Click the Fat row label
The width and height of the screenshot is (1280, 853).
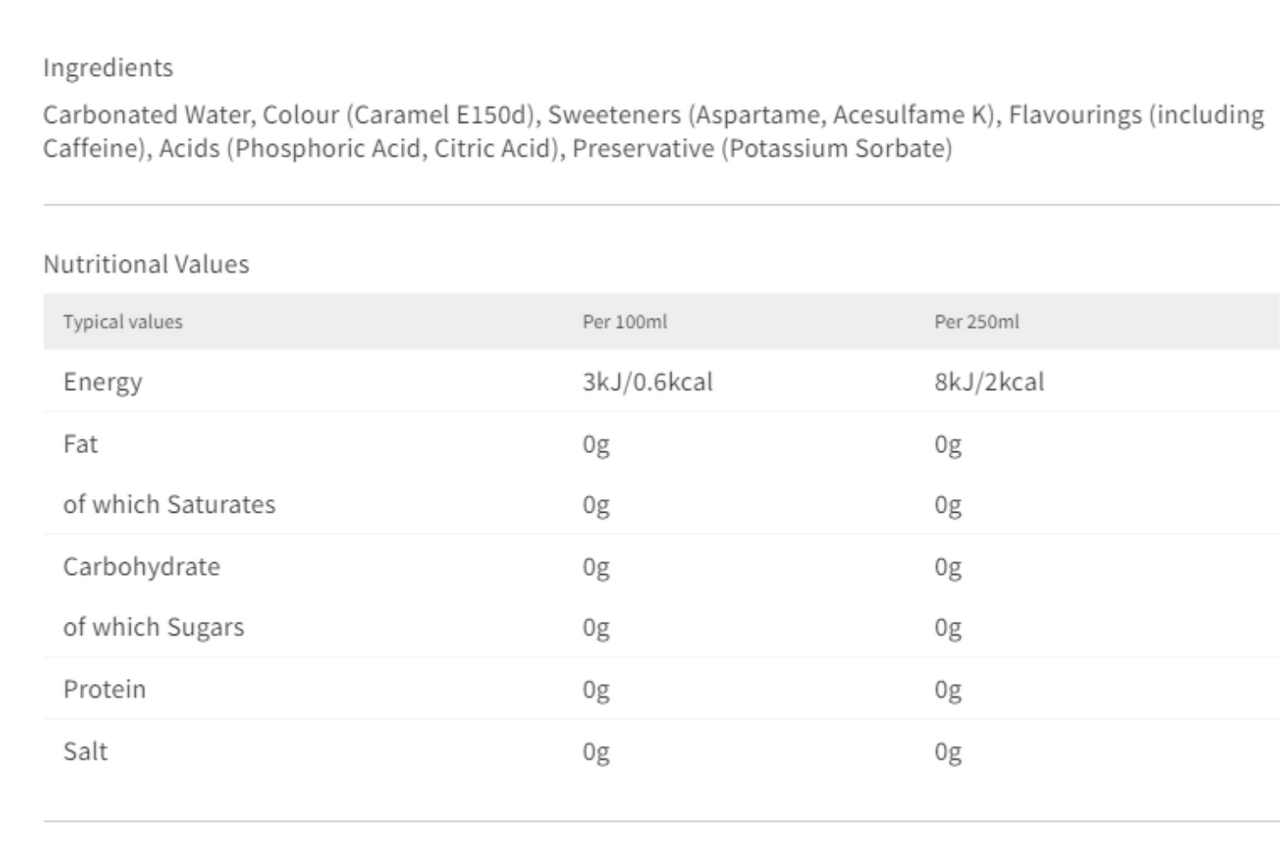[81, 444]
